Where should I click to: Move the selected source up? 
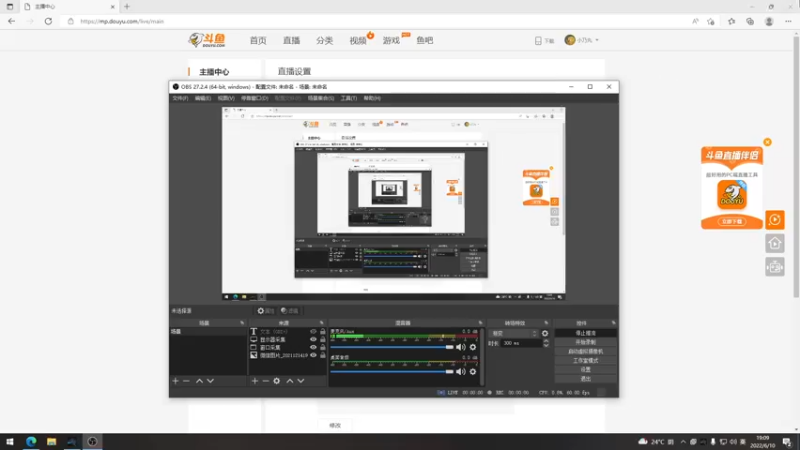point(290,381)
